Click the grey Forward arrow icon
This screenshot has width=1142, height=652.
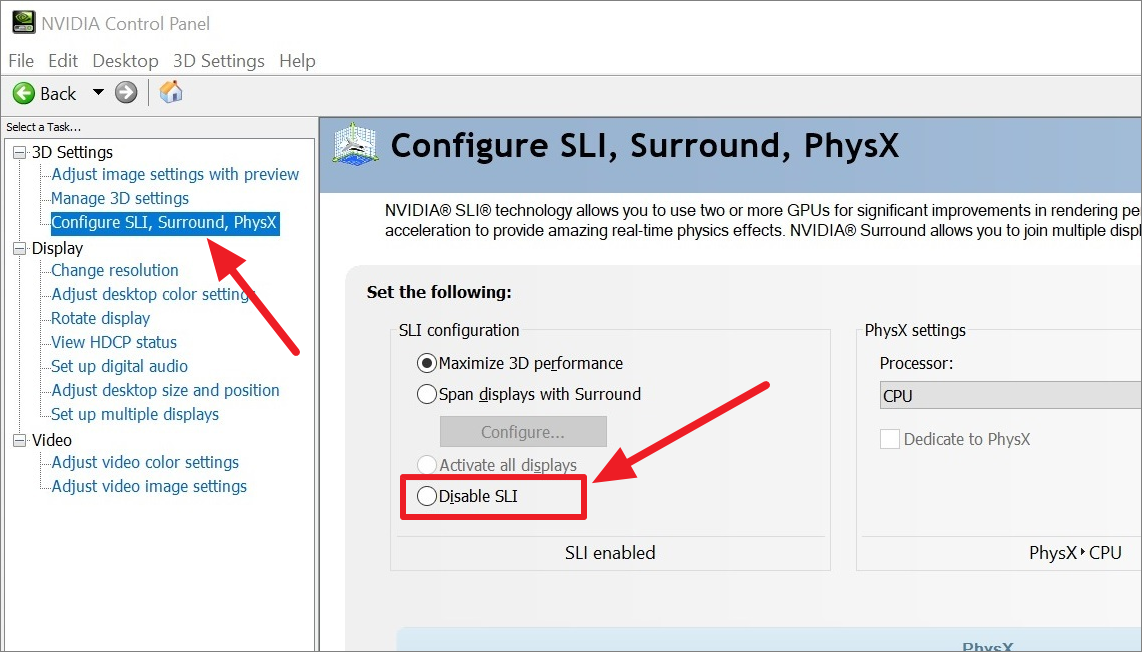[x=126, y=93]
